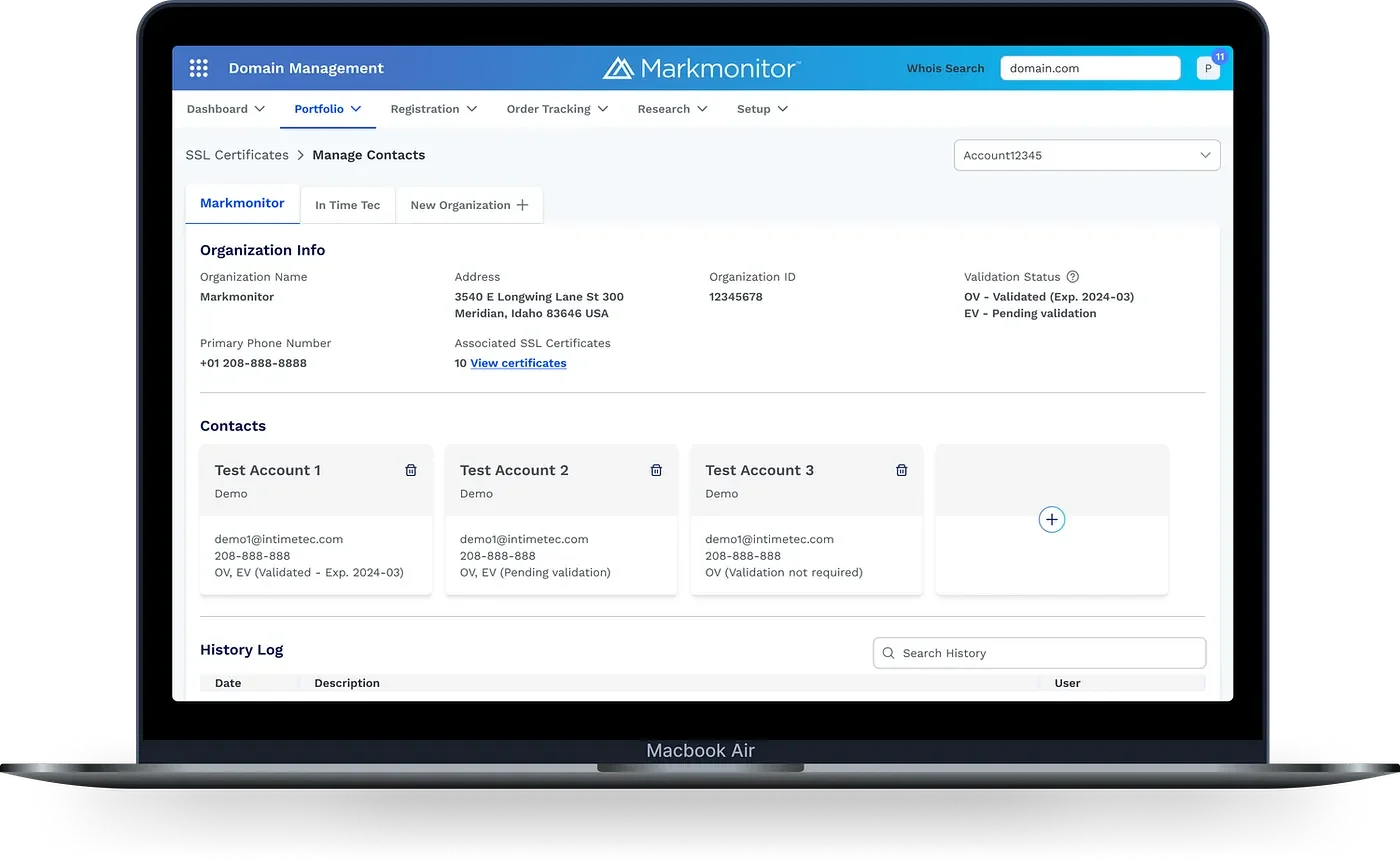Screen dimensions: 1400x865
Task: Click the Domain Management title
Action: point(306,68)
